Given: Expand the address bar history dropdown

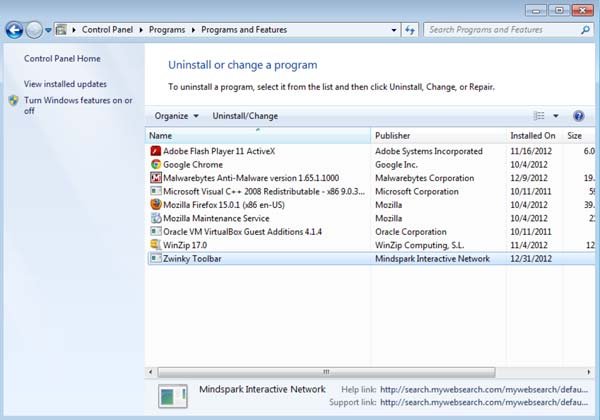Looking at the screenshot, I should click(x=391, y=30).
